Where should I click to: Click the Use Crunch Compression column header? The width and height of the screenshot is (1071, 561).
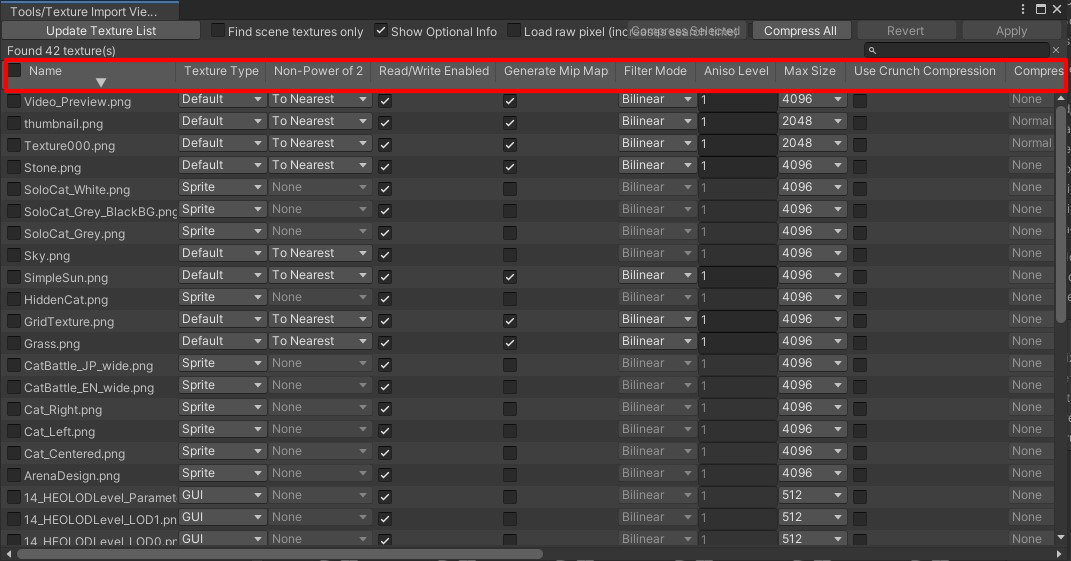(925, 71)
